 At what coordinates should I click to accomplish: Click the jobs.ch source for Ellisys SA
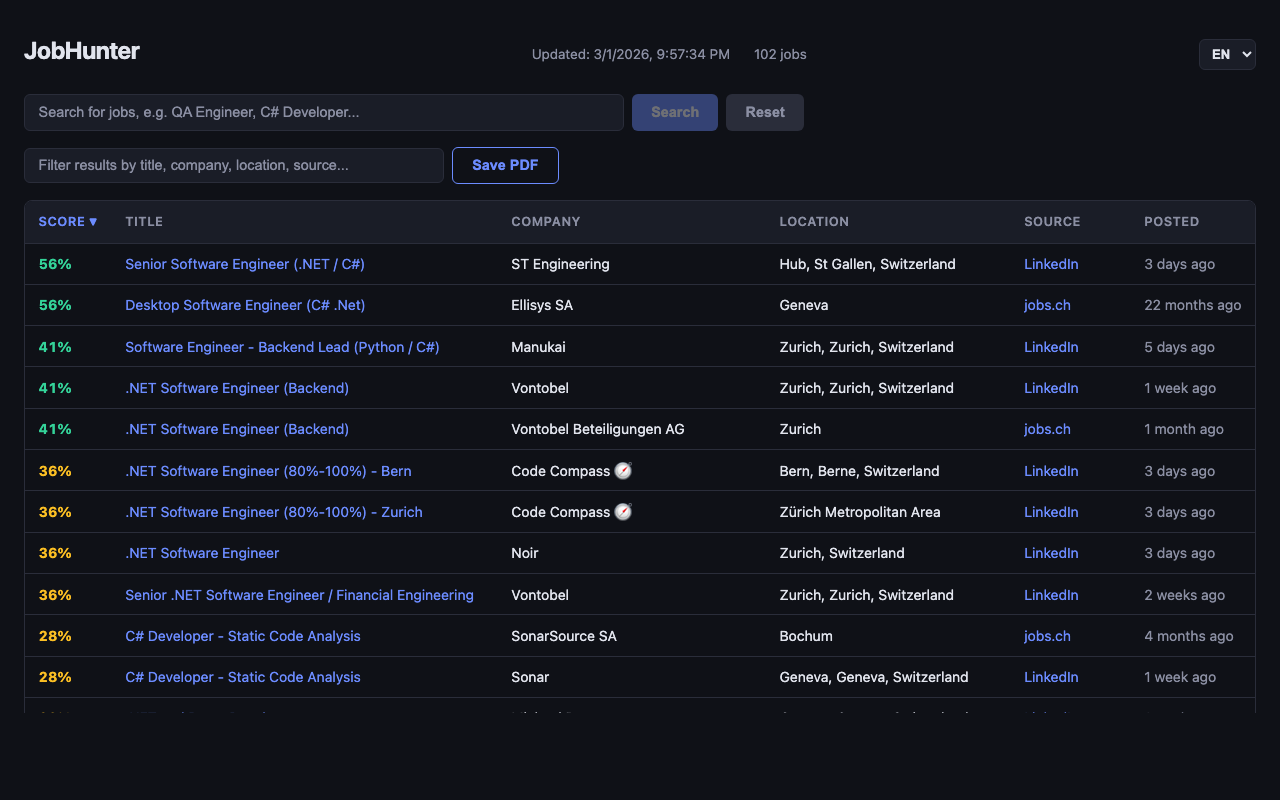coord(1047,305)
